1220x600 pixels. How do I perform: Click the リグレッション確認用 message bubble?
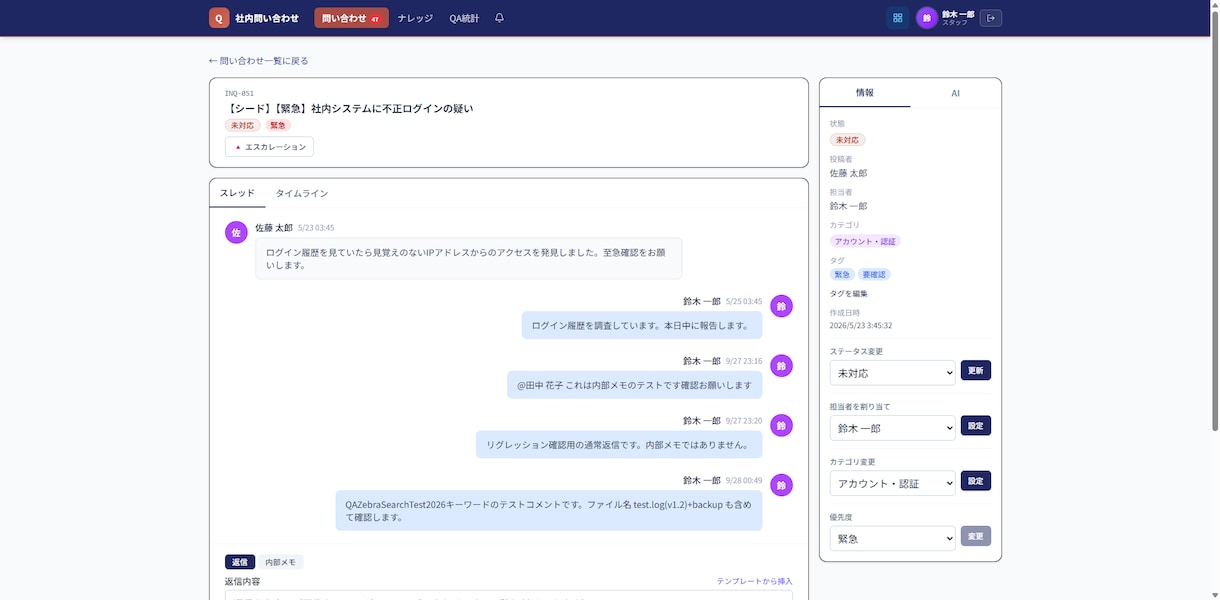tap(619, 444)
